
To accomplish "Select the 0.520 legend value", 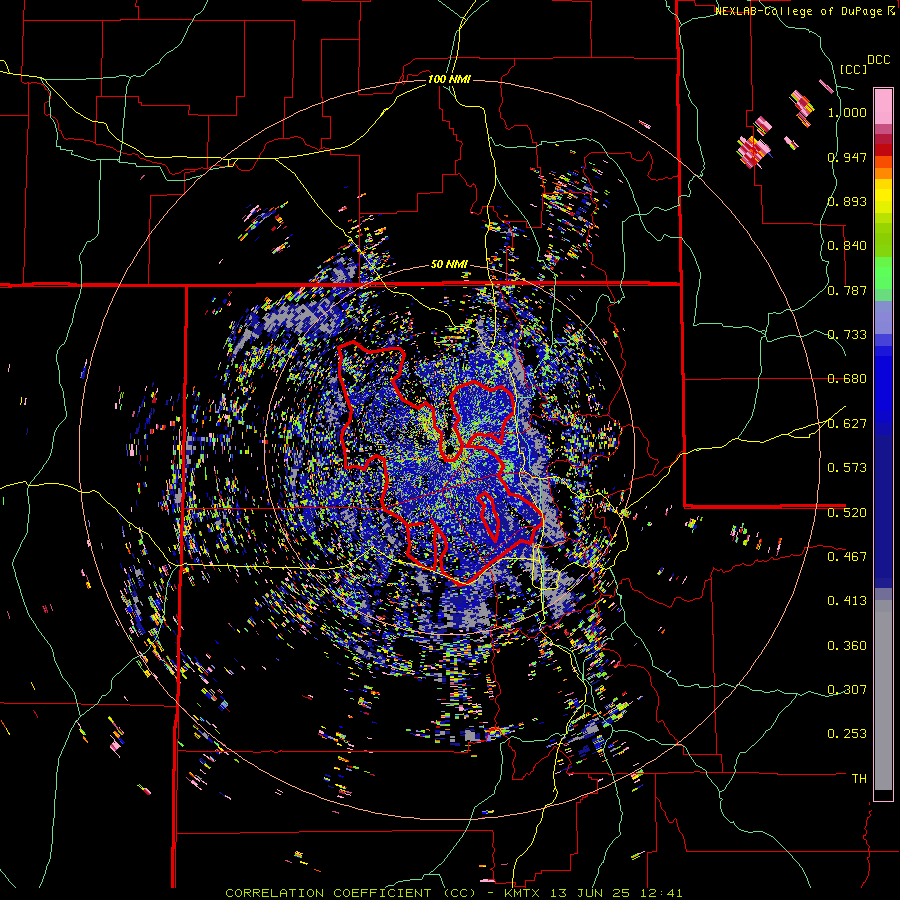I will tap(847, 513).
